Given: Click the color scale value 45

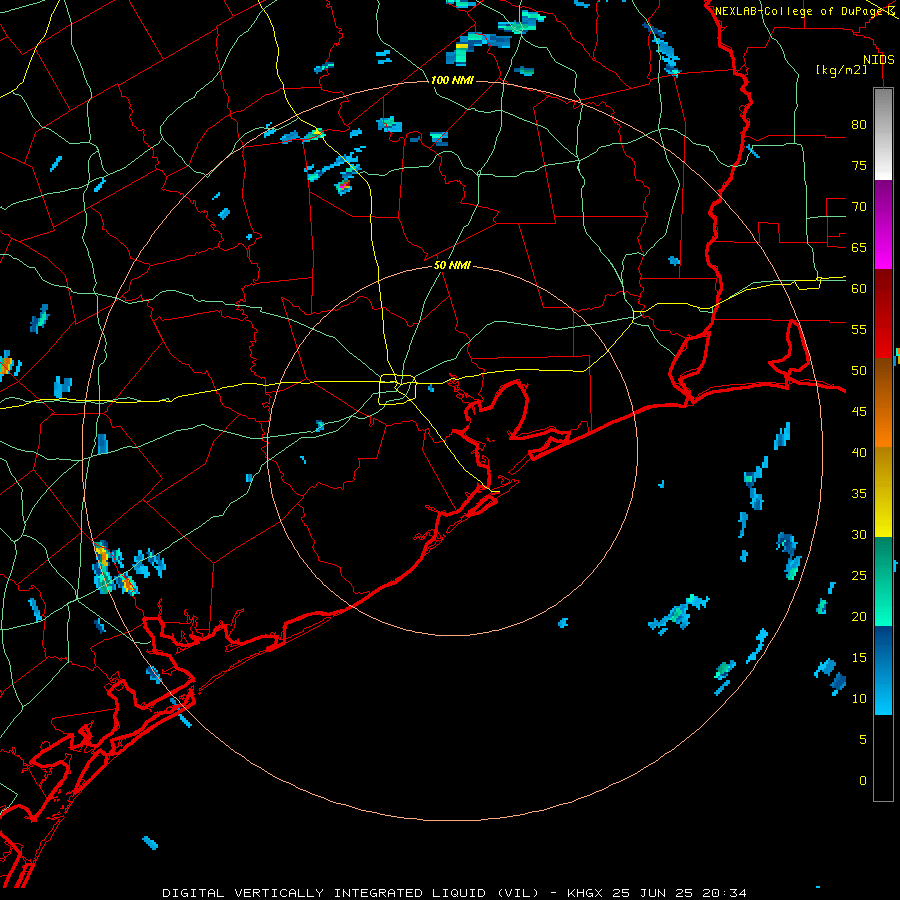Looking at the screenshot, I should pyautogui.click(x=859, y=412).
